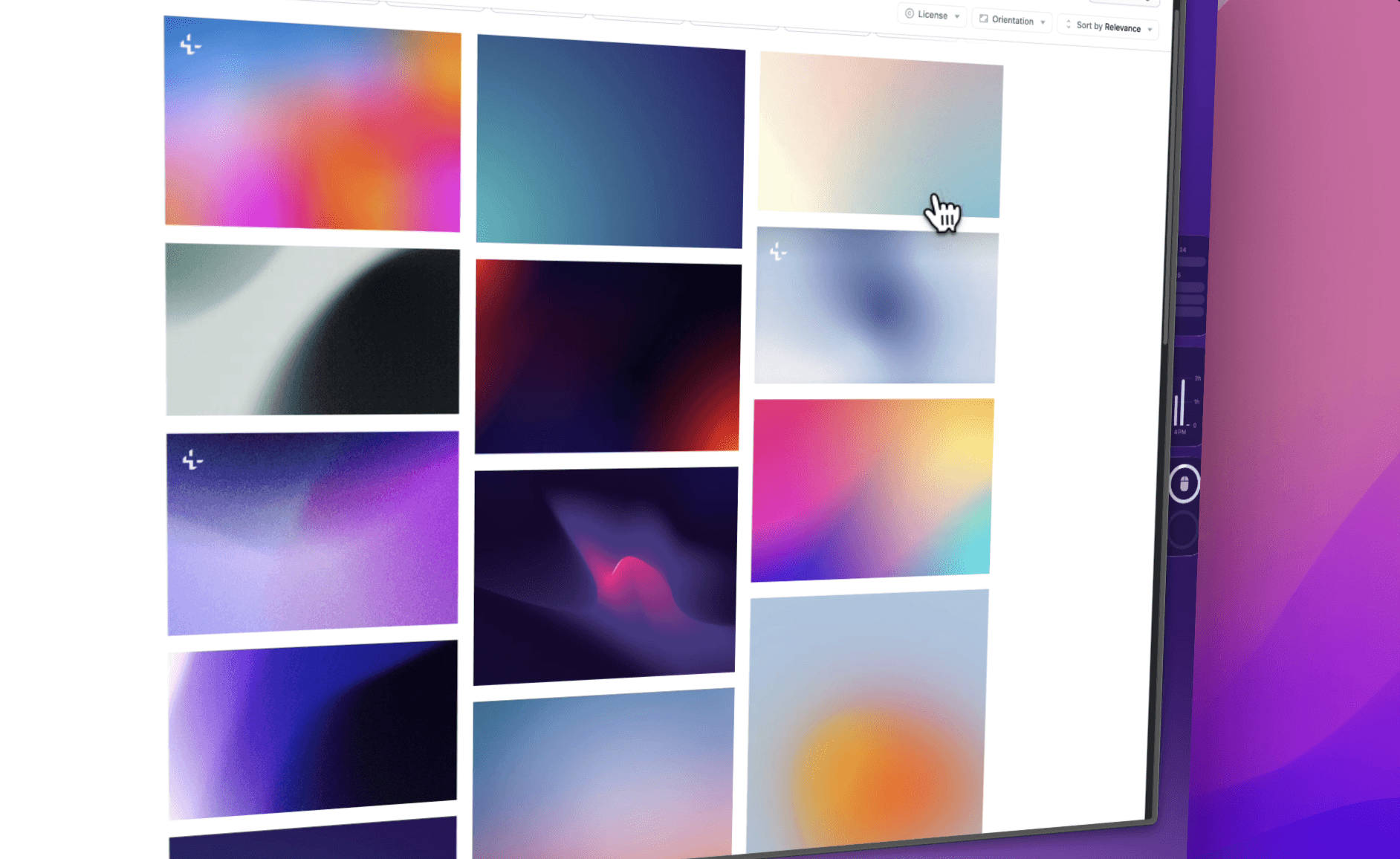Screen dimensions: 1400x859
Task: Click the up-down arrows icon beside Sort by
Action: pyautogui.click(x=1069, y=25)
